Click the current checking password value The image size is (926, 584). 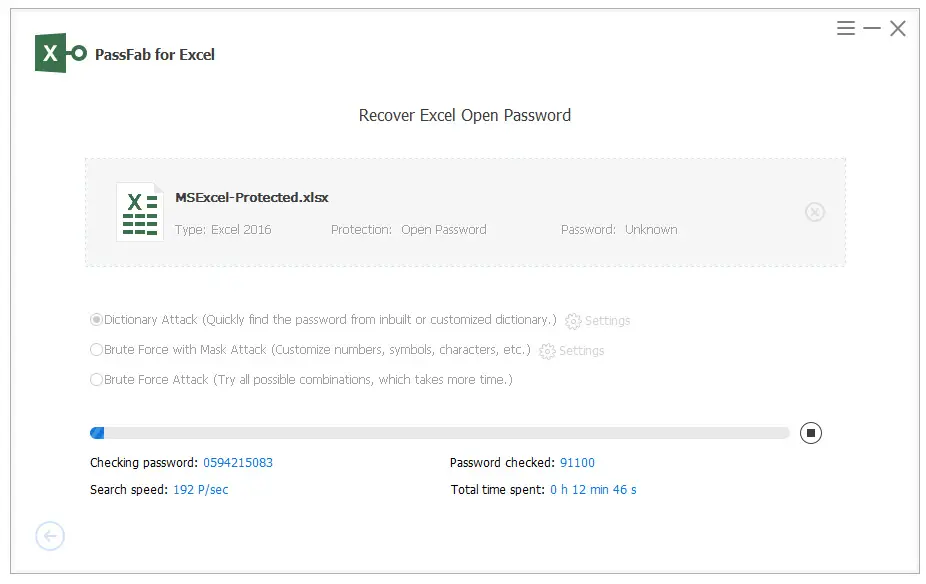(238, 462)
